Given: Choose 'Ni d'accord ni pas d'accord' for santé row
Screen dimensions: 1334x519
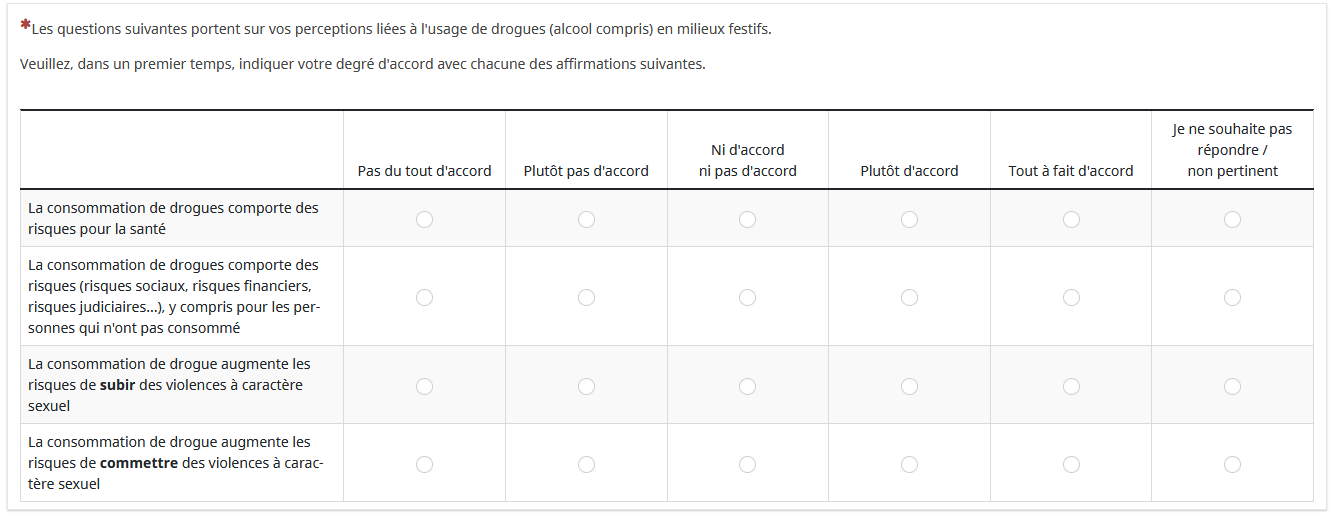Looking at the screenshot, I should (x=747, y=219).
